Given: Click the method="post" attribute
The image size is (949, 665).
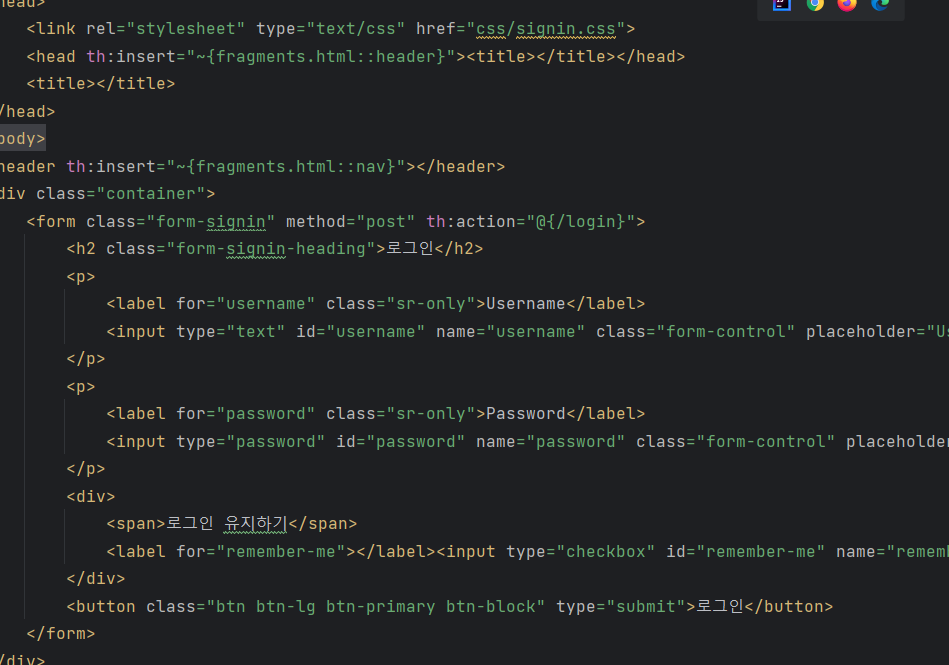Looking at the screenshot, I should click(350, 221).
